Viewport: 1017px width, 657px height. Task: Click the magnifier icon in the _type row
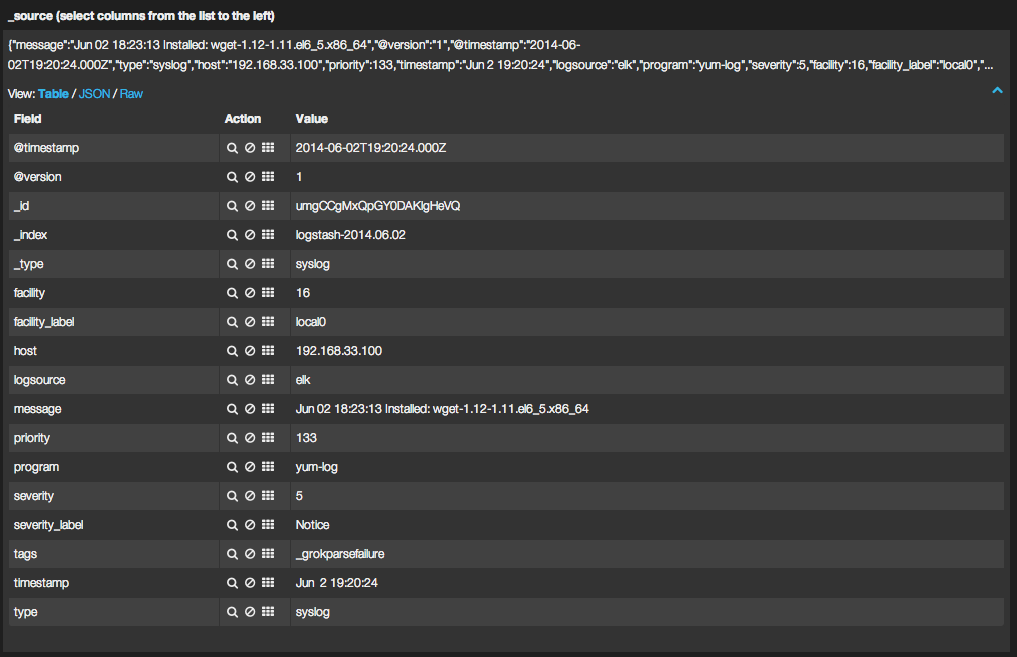(x=232, y=264)
